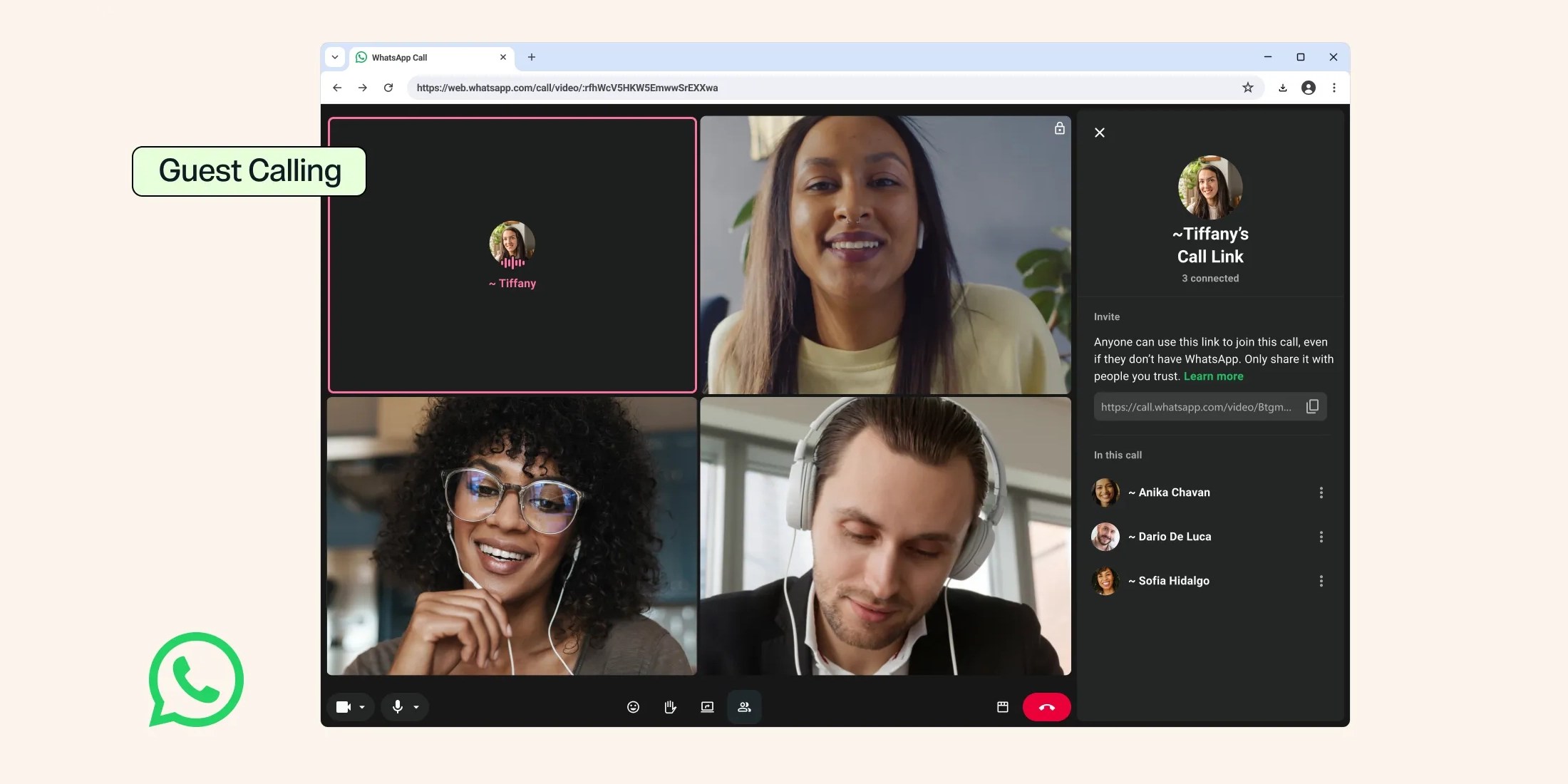Mute or unmute the microphone
Screen dimensions: 1568x784
(x=398, y=707)
